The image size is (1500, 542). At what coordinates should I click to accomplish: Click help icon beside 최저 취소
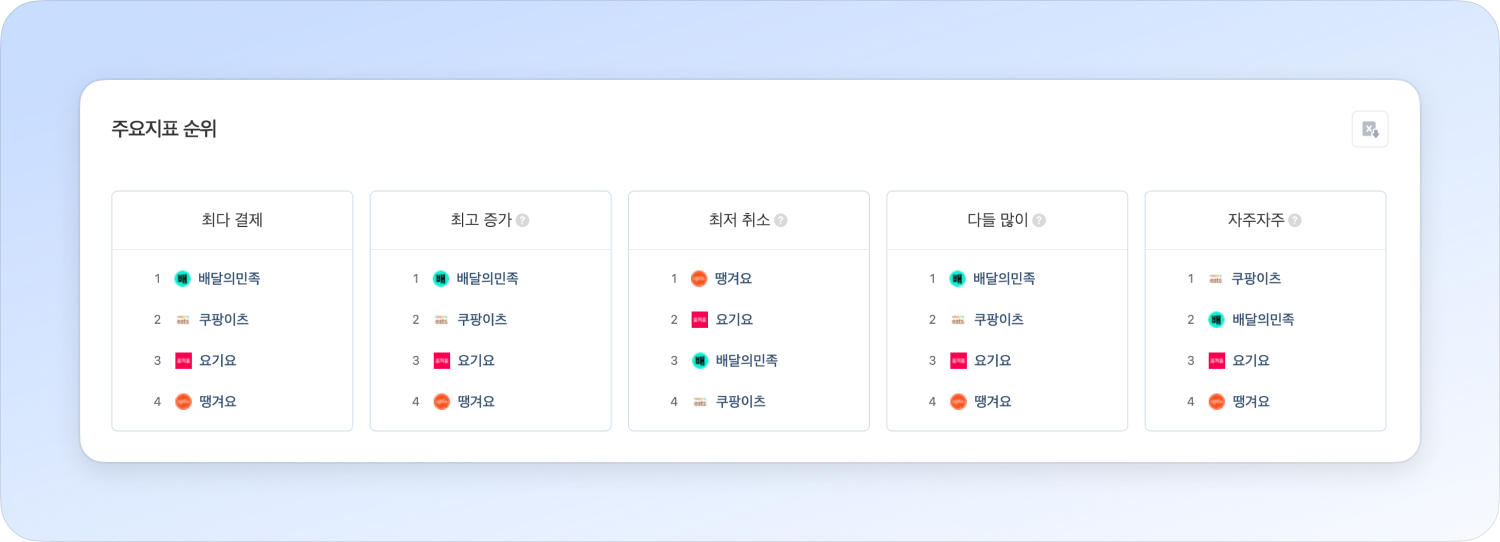coord(781,221)
